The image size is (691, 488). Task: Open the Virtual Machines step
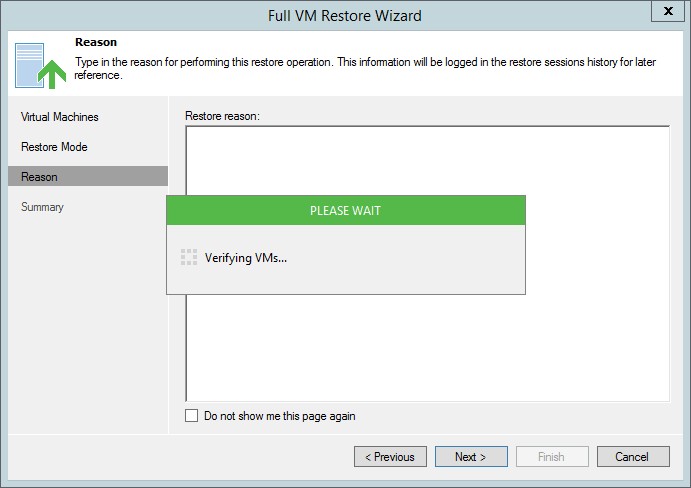(59, 117)
